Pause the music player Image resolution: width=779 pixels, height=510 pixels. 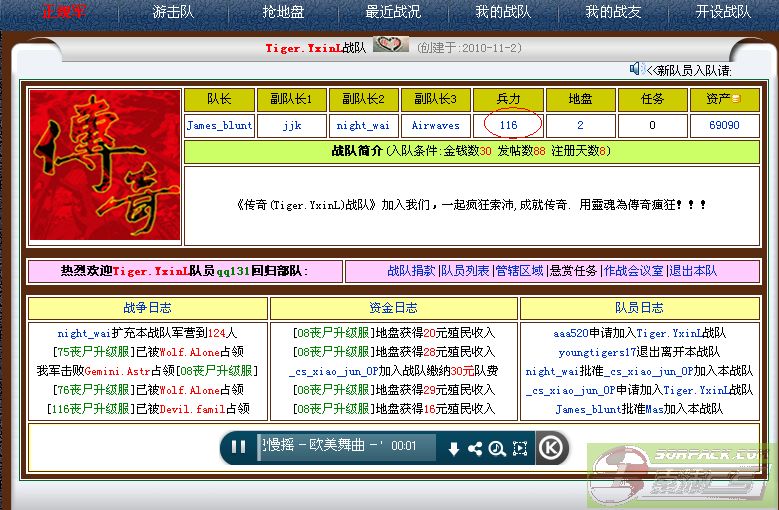click(239, 447)
